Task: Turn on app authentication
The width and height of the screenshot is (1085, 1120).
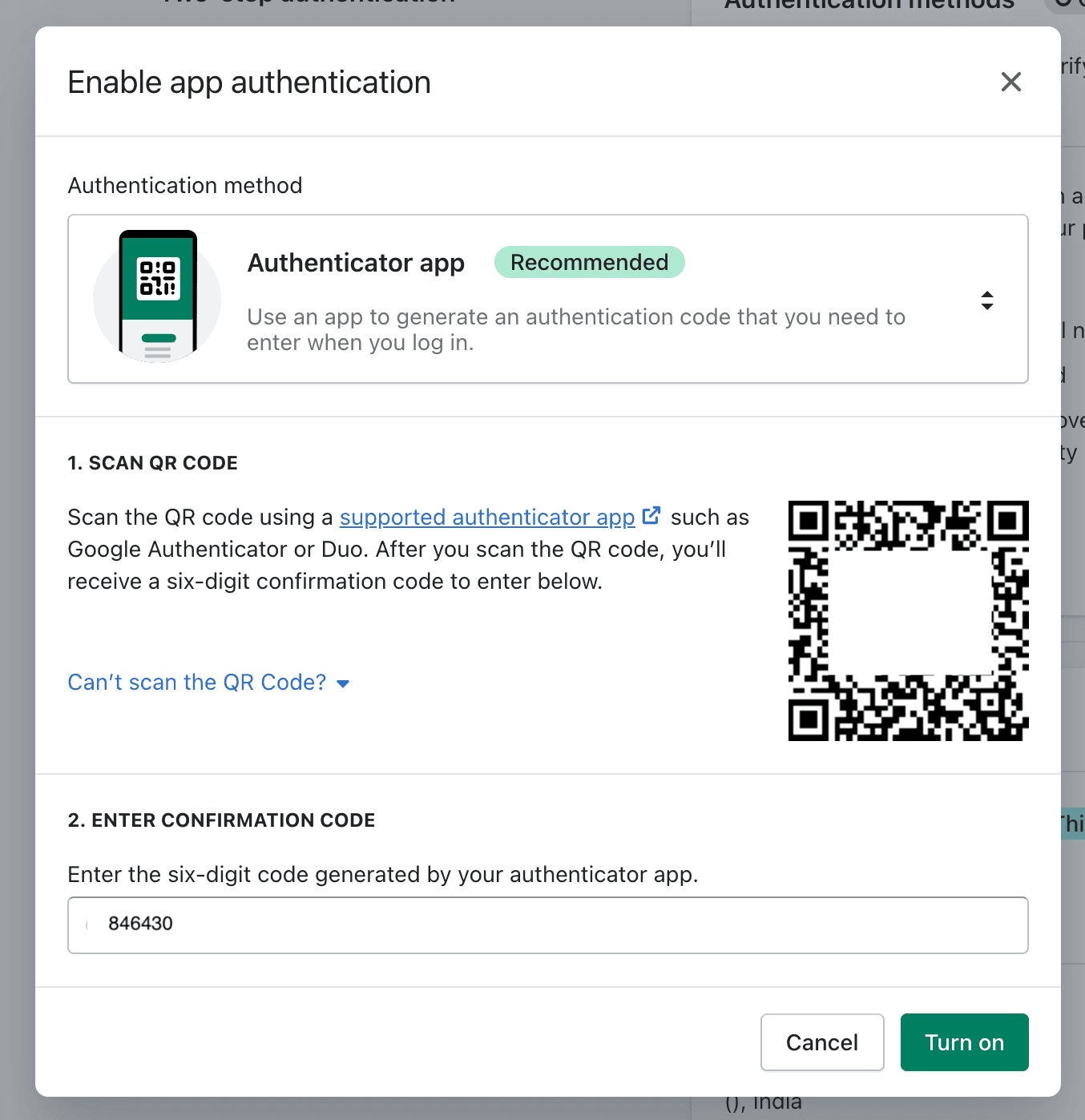Action: click(x=965, y=1042)
